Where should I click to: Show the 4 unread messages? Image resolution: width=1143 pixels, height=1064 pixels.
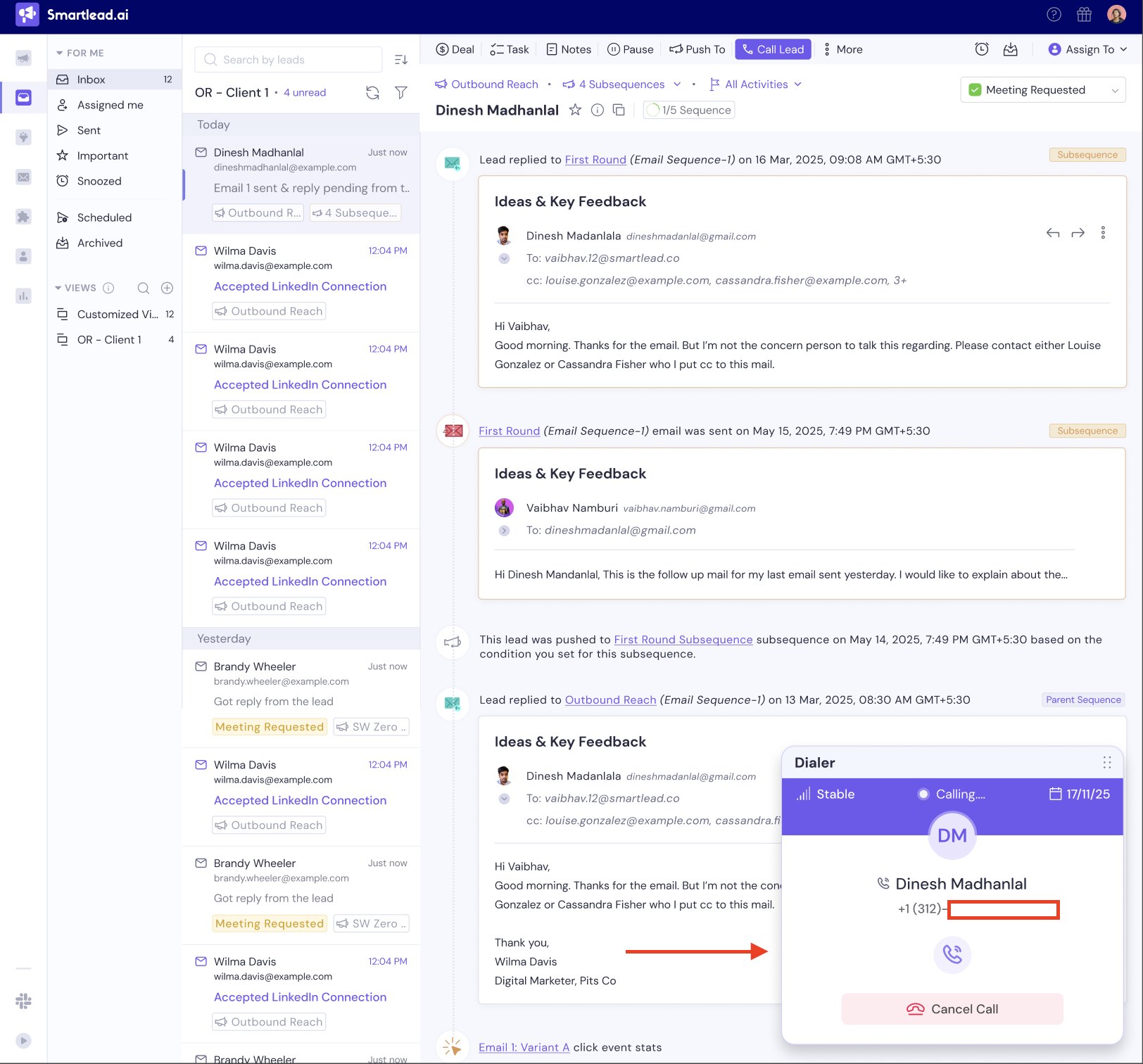[x=305, y=93]
